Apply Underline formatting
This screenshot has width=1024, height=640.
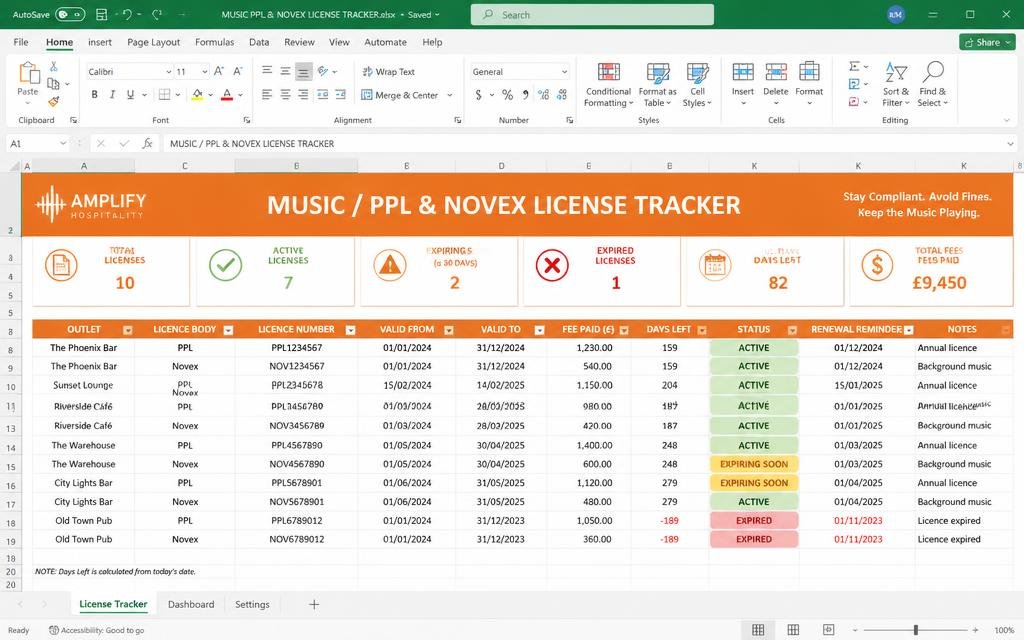[130, 95]
